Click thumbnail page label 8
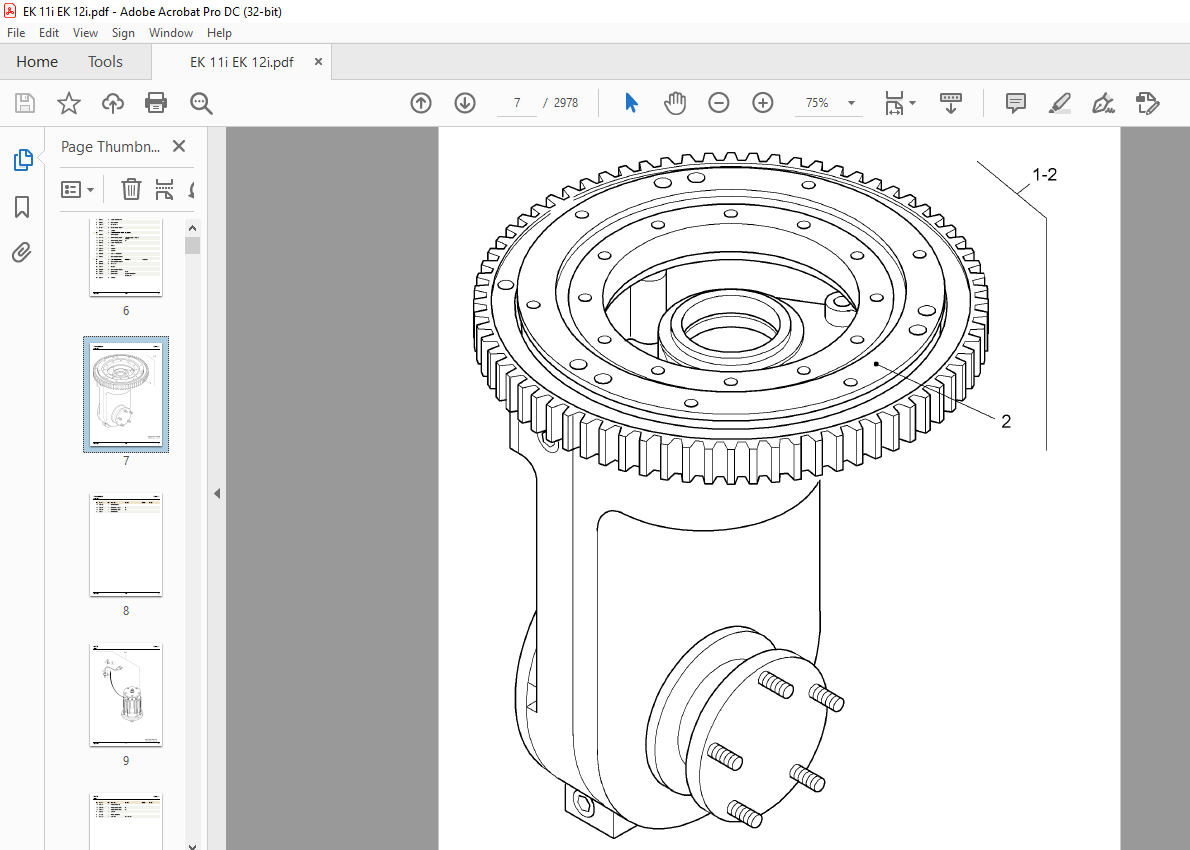This screenshot has height=850, width=1190. pos(126,610)
